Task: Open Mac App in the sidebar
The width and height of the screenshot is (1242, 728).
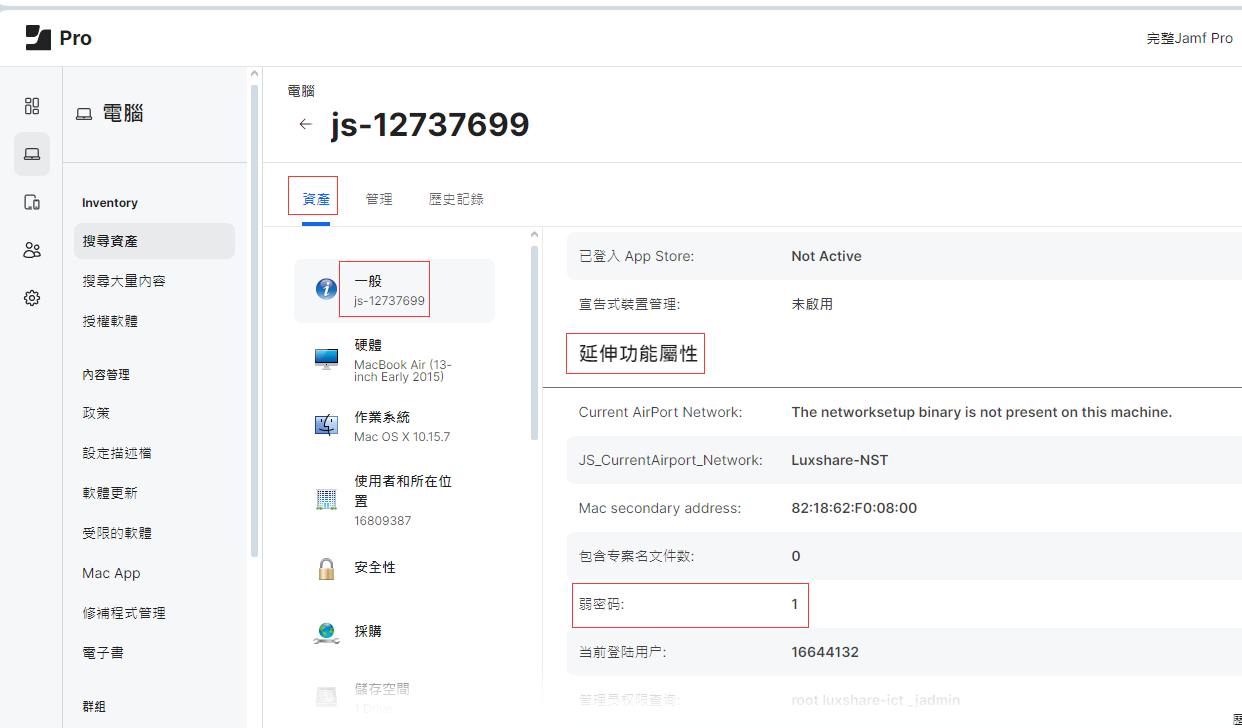Action: pos(111,573)
